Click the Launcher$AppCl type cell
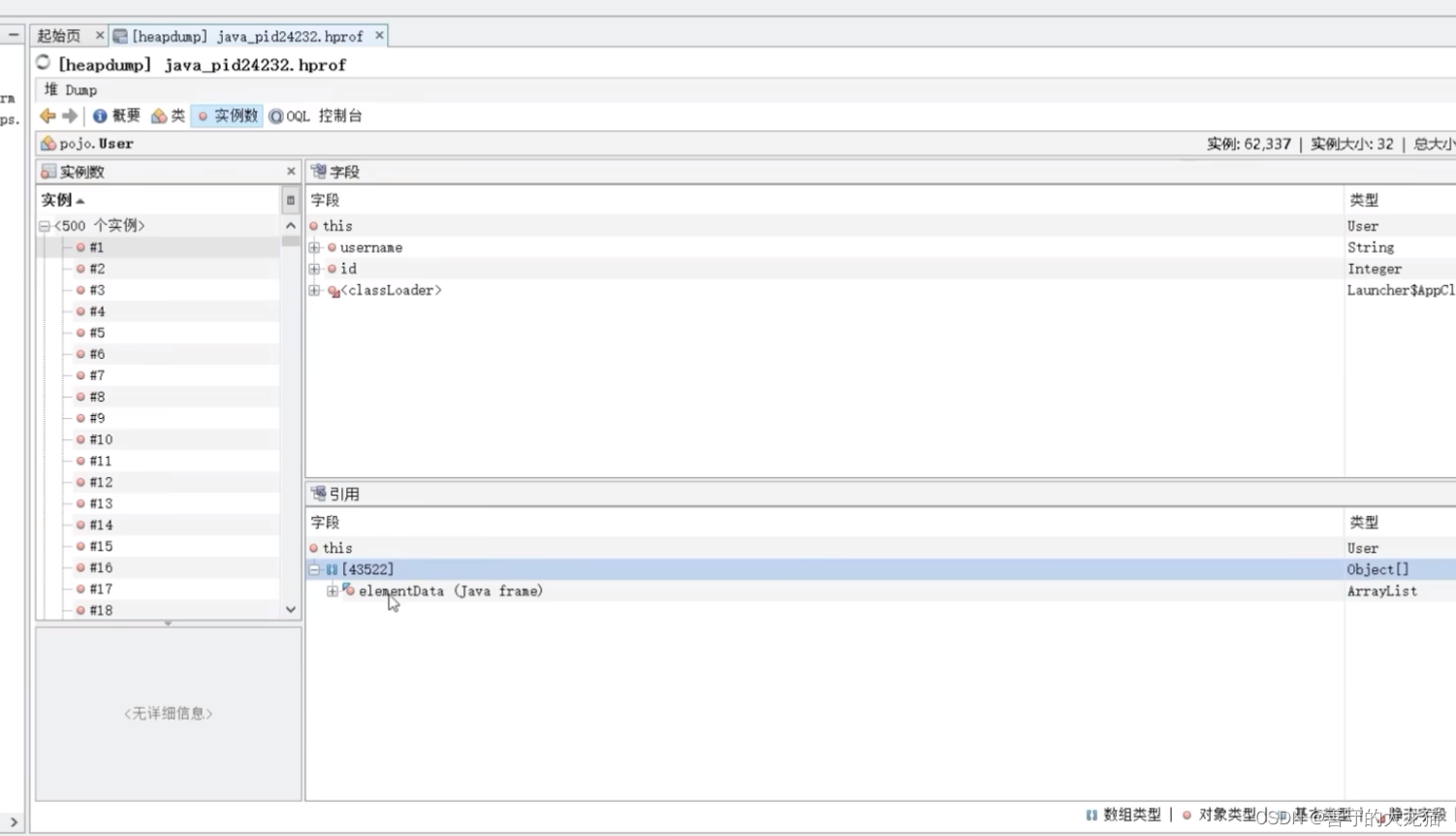This screenshot has width=1456, height=836. coord(1401,290)
